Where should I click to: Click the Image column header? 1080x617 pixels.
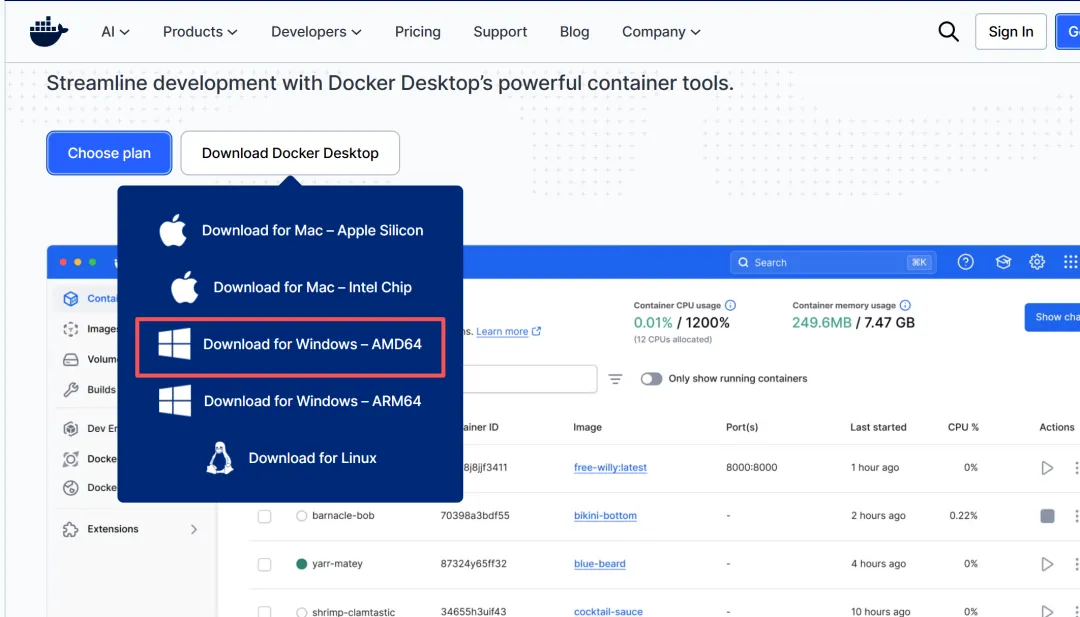point(588,427)
